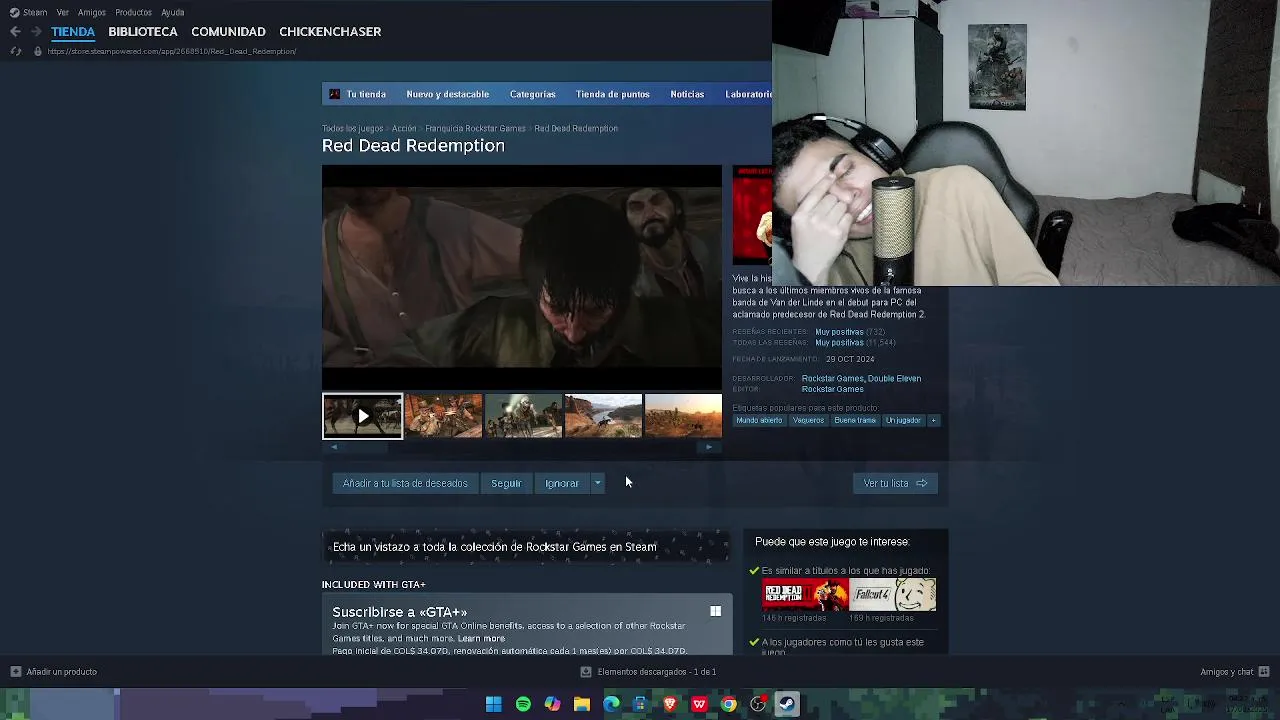
Task: Select the second screenshot thumbnail
Action: point(443,416)
